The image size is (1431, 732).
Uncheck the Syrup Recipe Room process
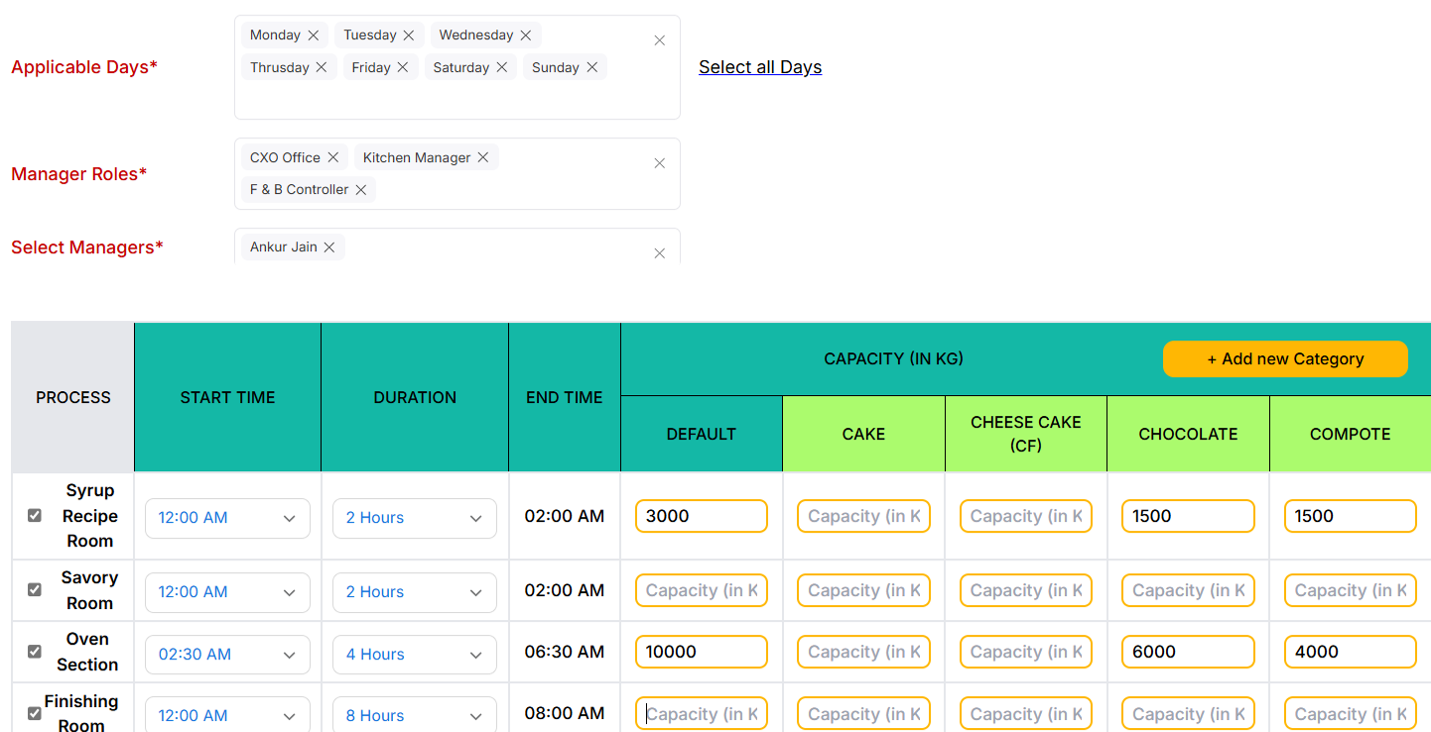pyautogui.click(x=35, y=516)
